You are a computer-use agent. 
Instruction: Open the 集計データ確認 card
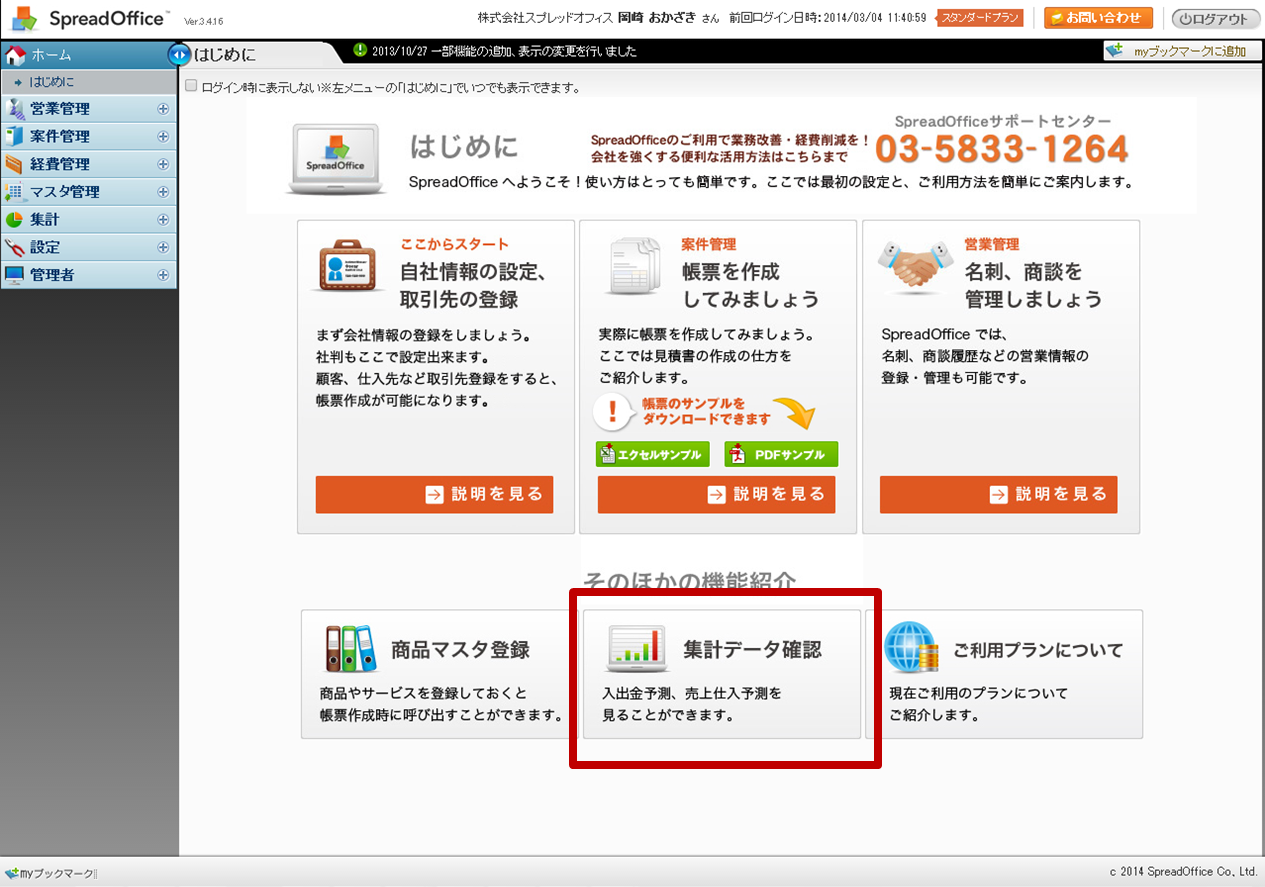tap(721, 674)
